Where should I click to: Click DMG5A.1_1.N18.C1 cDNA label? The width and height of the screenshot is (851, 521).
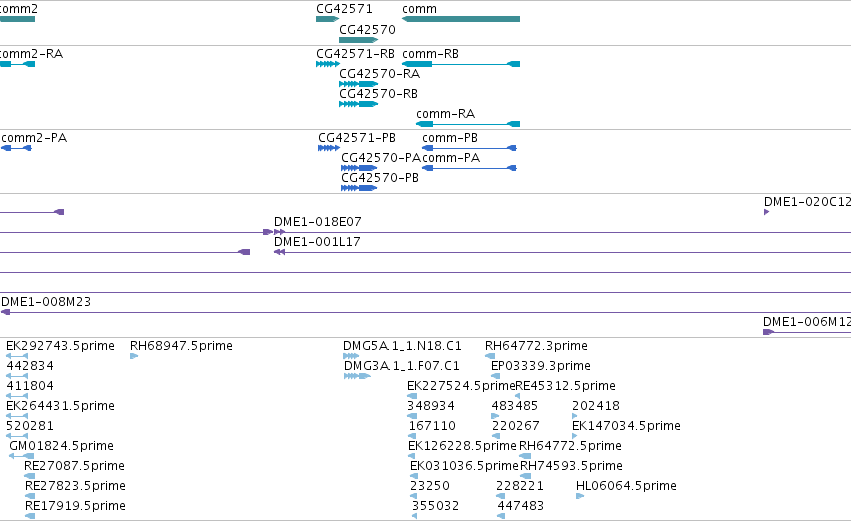pos(402,346)
